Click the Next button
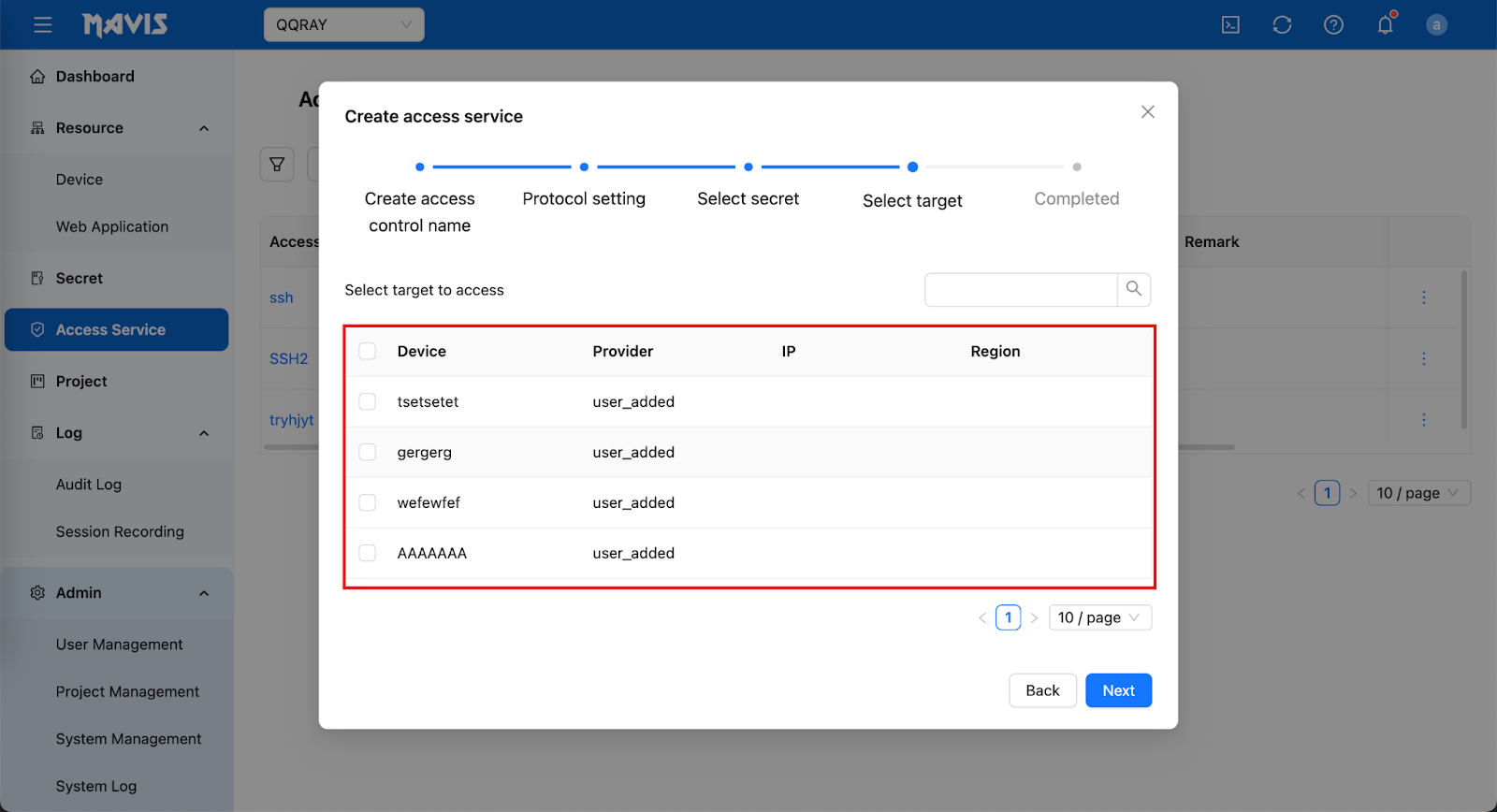 1118,690
